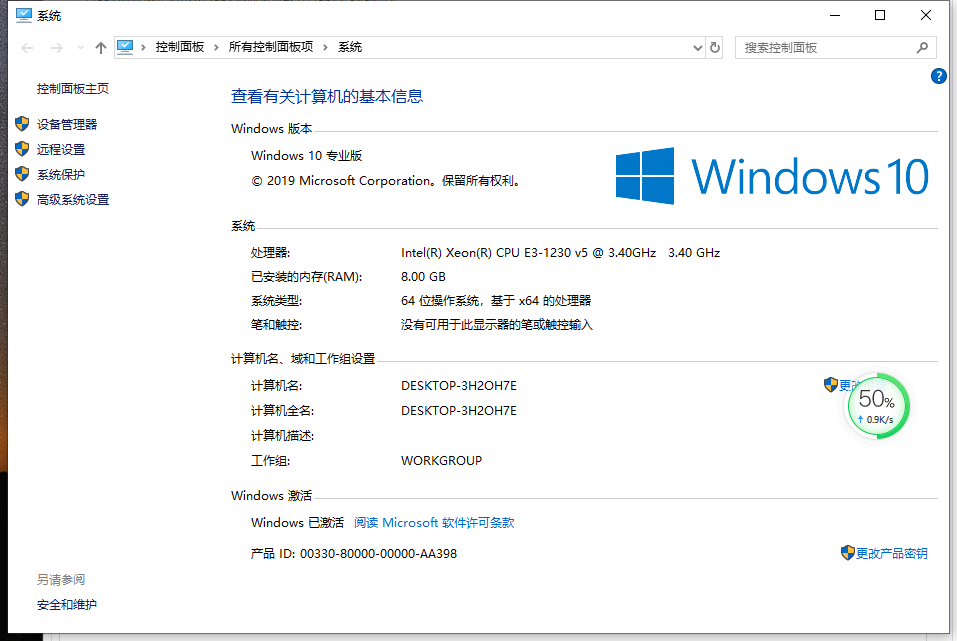Select 所有控制面板项 breadcrumb item
This screenshot has width=957, height=641.
(x=270, y=47)
